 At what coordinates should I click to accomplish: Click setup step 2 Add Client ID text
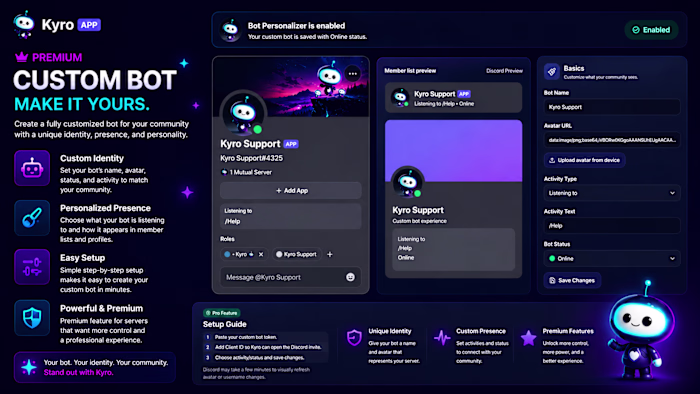click(x=268, y=347)
